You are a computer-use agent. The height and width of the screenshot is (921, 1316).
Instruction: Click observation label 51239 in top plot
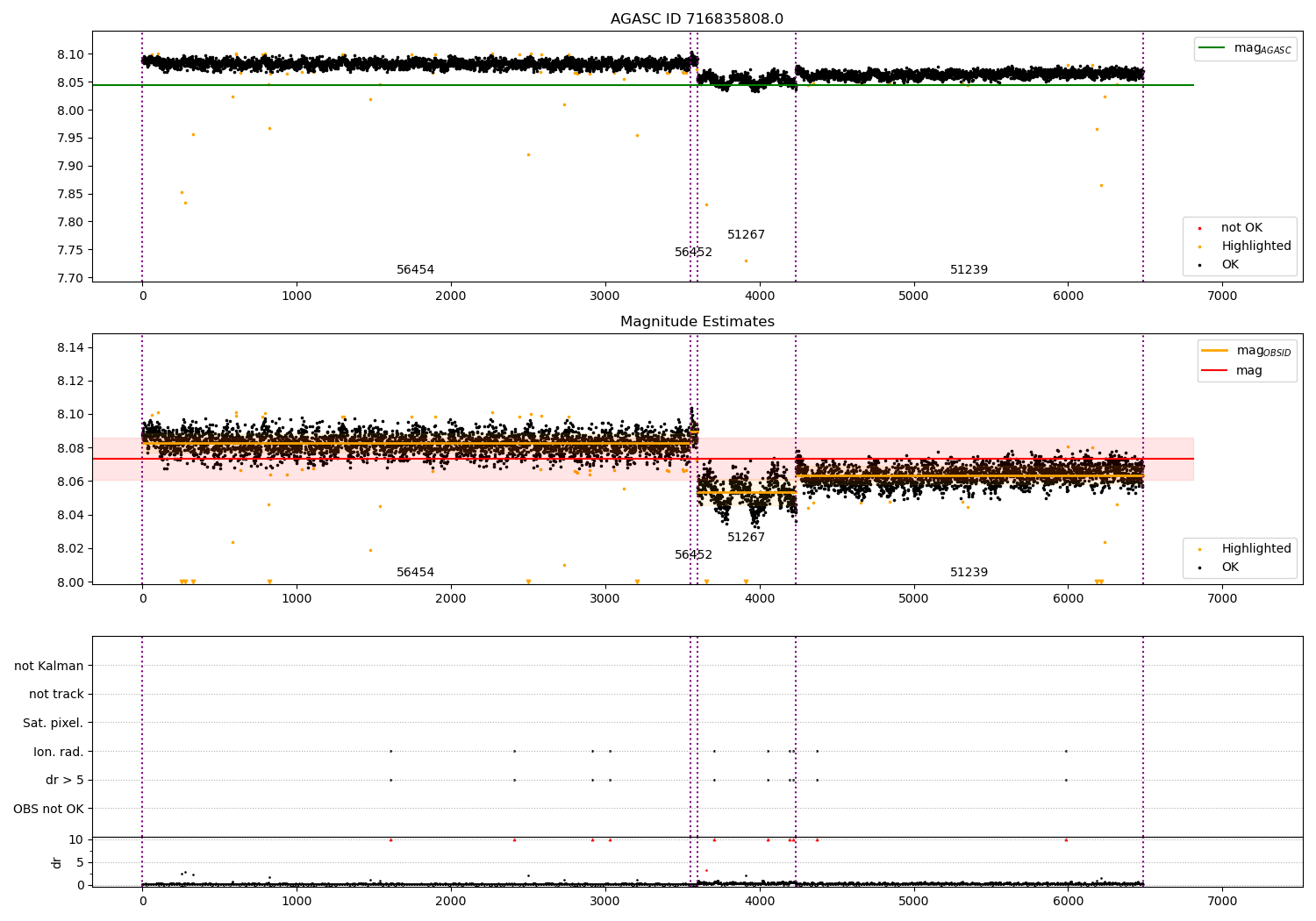tap(969, 270)
